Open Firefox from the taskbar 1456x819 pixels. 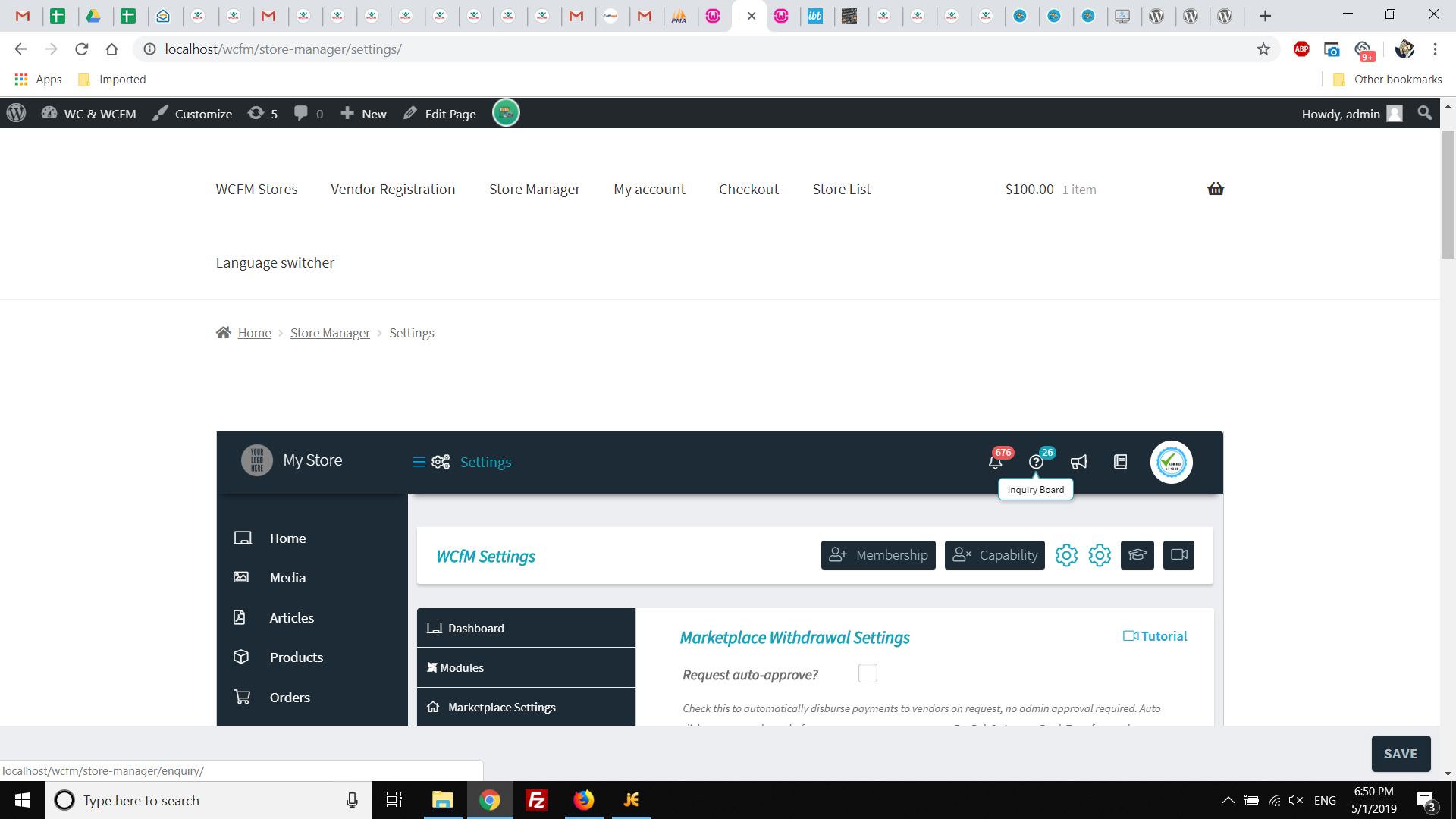tap(583, 800)
